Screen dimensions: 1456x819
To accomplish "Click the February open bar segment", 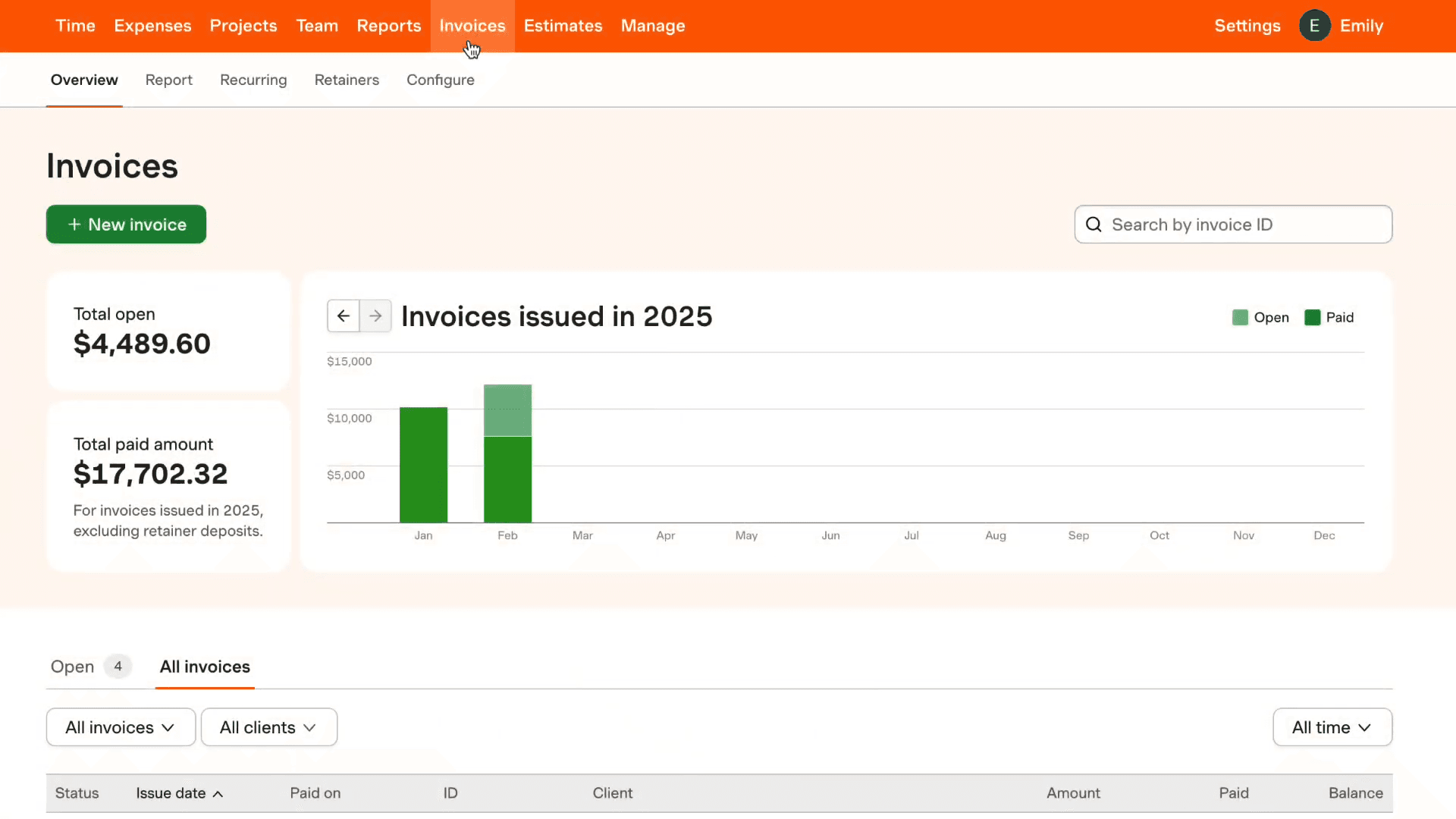I will (507, 410).
